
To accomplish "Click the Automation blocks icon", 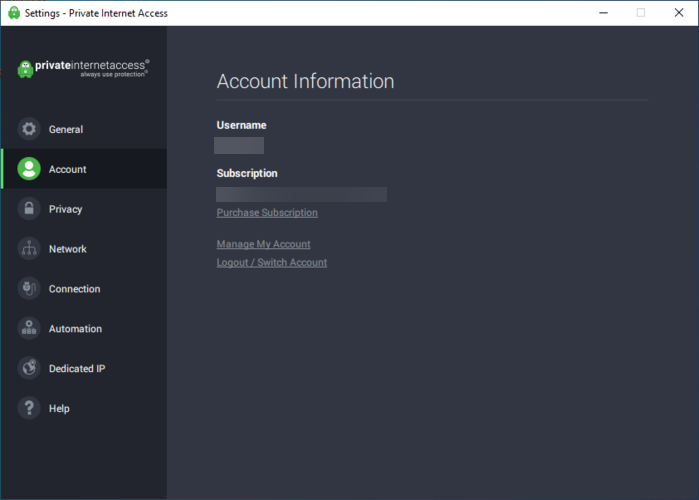I will point(29,328).
